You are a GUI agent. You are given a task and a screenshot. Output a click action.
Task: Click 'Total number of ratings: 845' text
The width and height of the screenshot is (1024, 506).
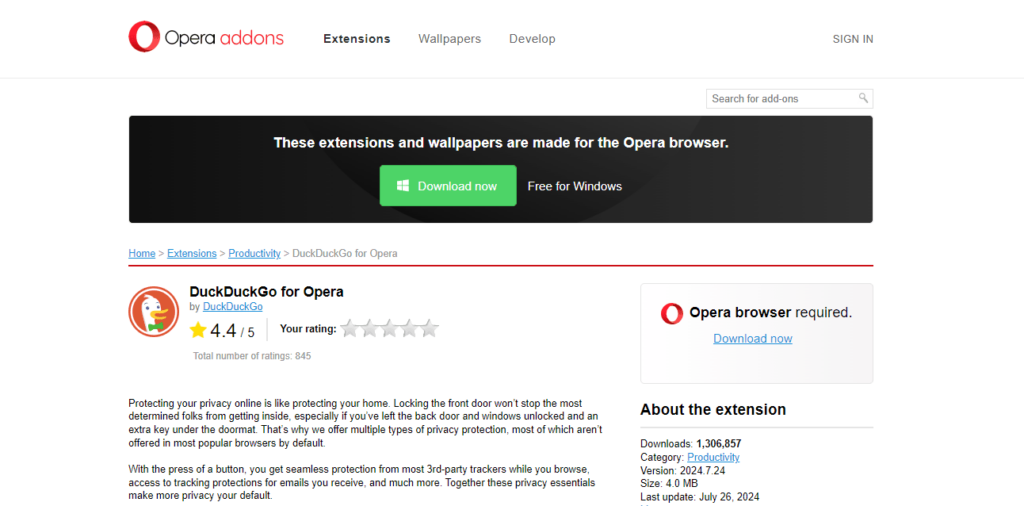[x=252, y=356]
